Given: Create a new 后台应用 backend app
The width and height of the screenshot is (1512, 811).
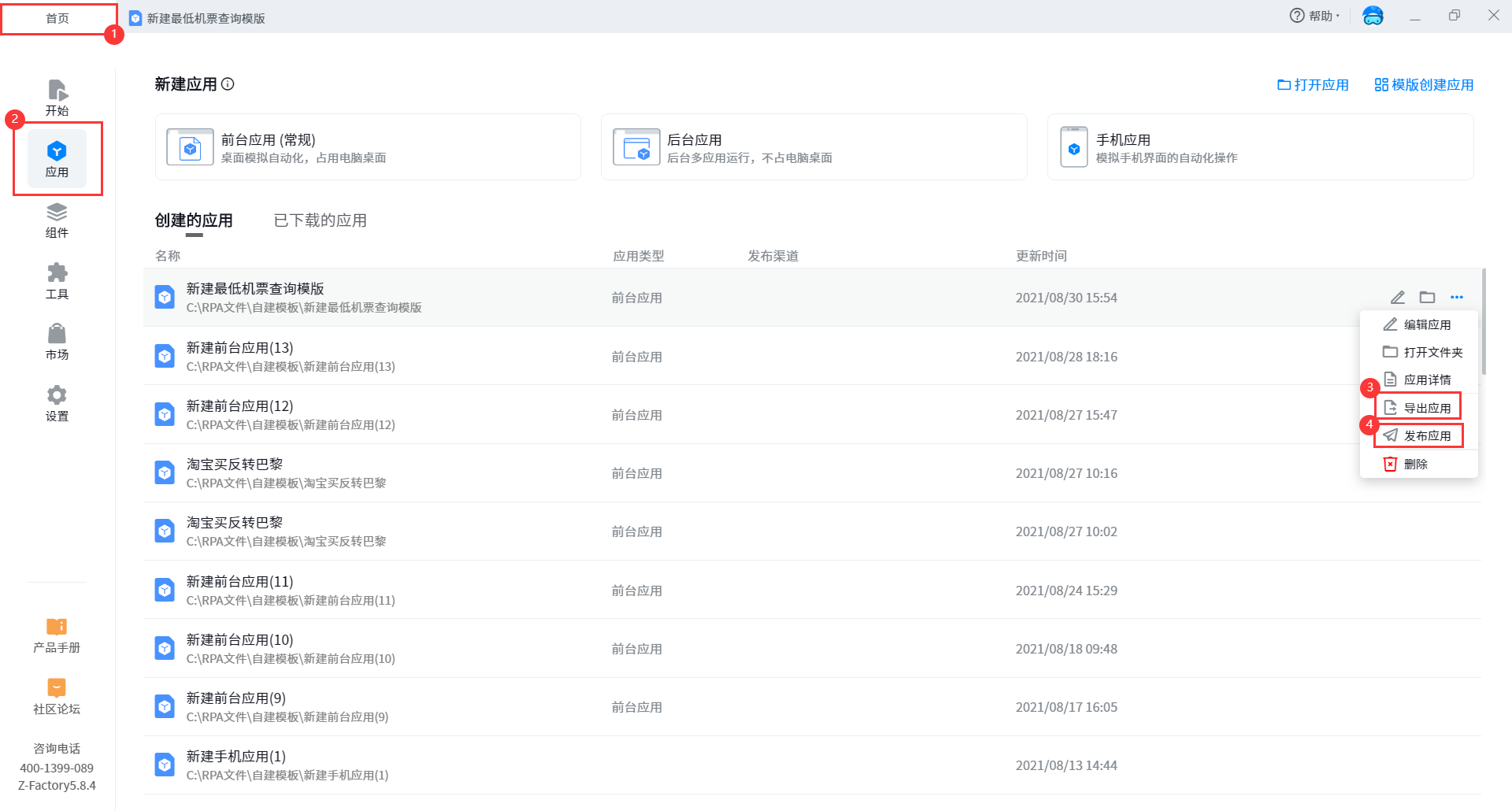Looking at the screenshot, I should pos(813,147).
